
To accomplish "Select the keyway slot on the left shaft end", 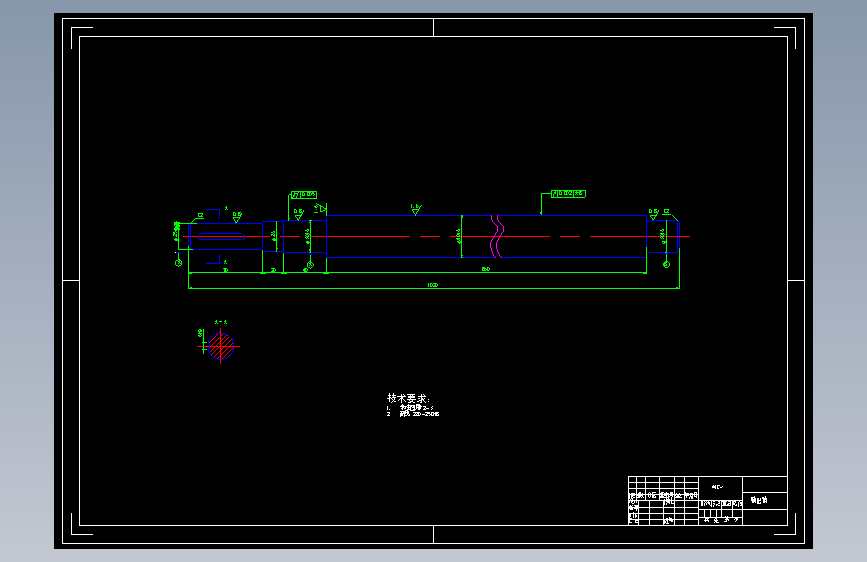I will point(222,237).
